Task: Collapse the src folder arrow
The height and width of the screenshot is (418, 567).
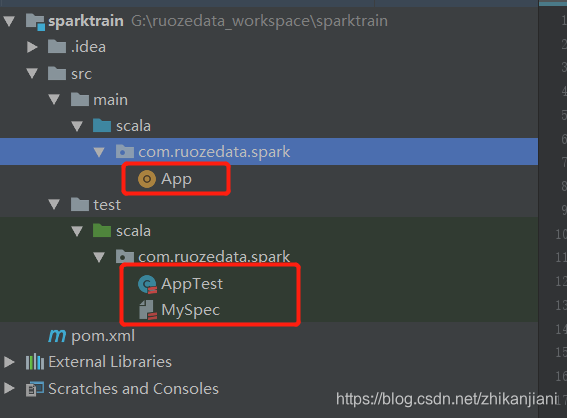Action: point(32,73)
